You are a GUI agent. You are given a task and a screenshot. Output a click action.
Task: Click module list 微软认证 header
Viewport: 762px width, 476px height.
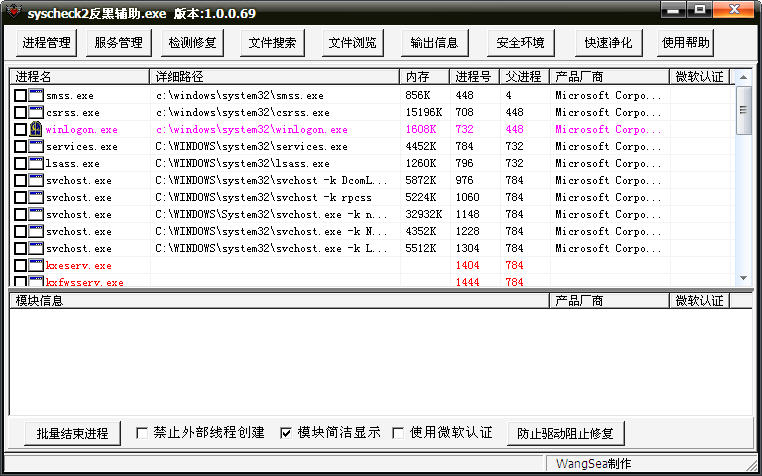point(700,300)
